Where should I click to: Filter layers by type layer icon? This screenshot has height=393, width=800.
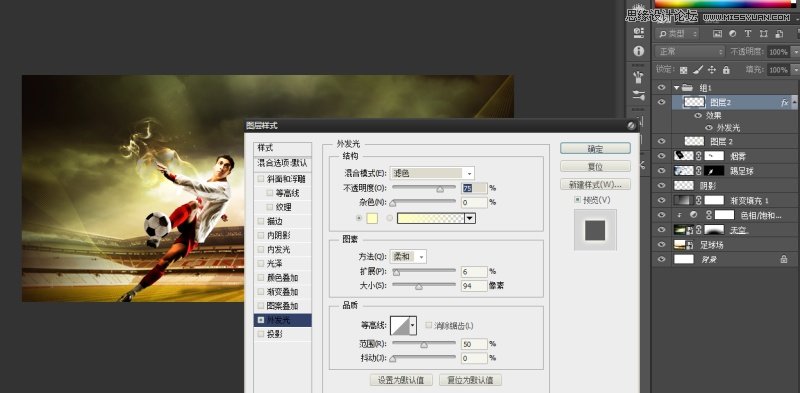coord(748,34)
